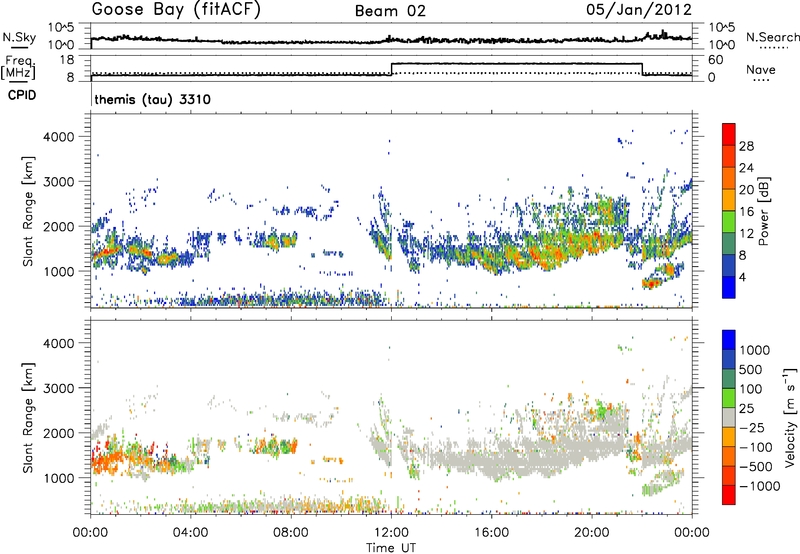Click the "-500" label on Velocity scale

[x=755, y=466]
